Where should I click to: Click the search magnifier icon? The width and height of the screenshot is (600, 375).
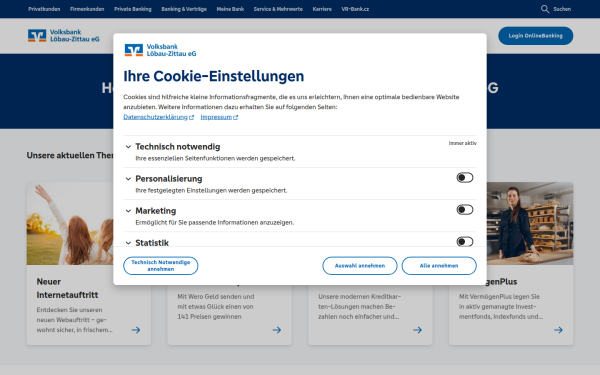545,9
